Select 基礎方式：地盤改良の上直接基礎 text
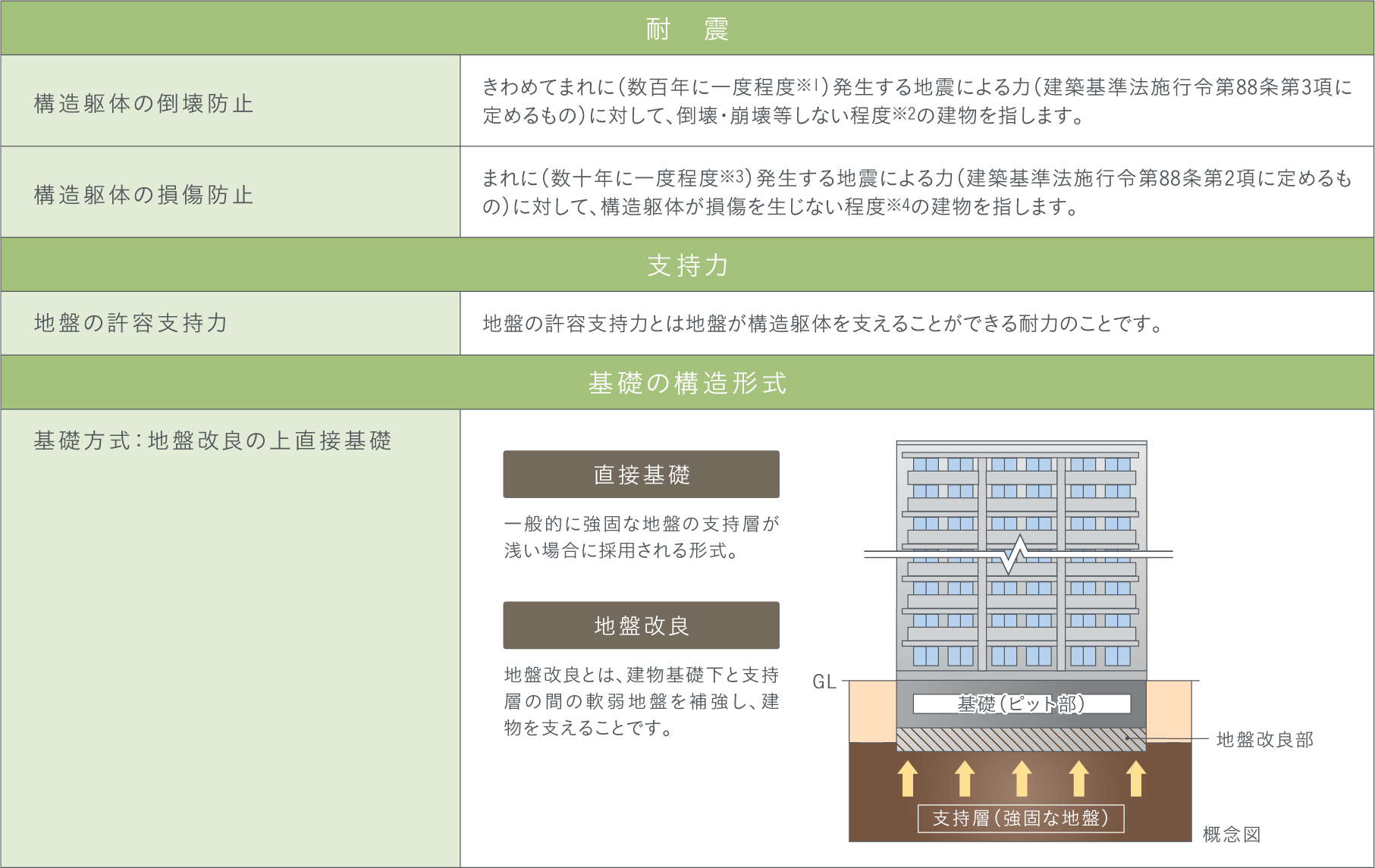 click(212, 440)
